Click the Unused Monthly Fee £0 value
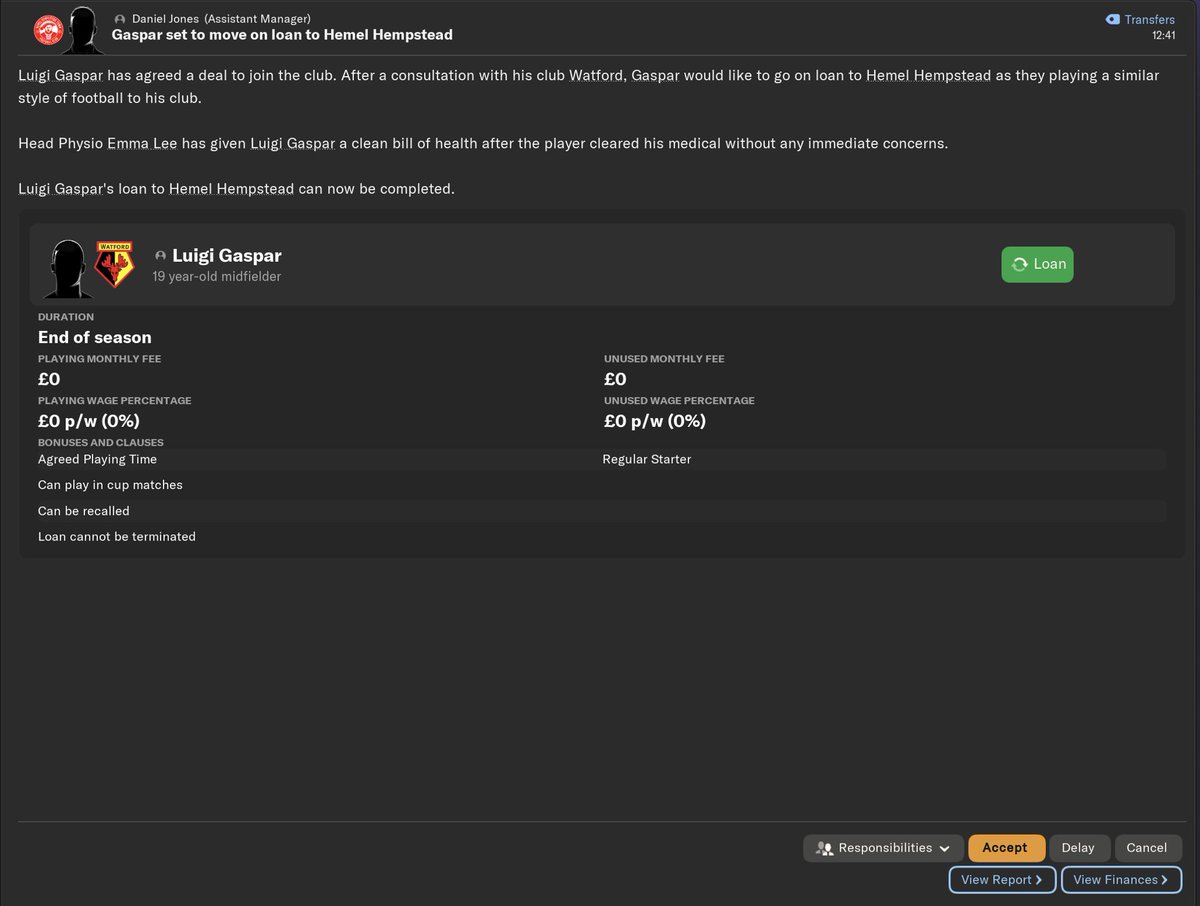The width and height of the screenshot is (1200, 906). point(615,379)
